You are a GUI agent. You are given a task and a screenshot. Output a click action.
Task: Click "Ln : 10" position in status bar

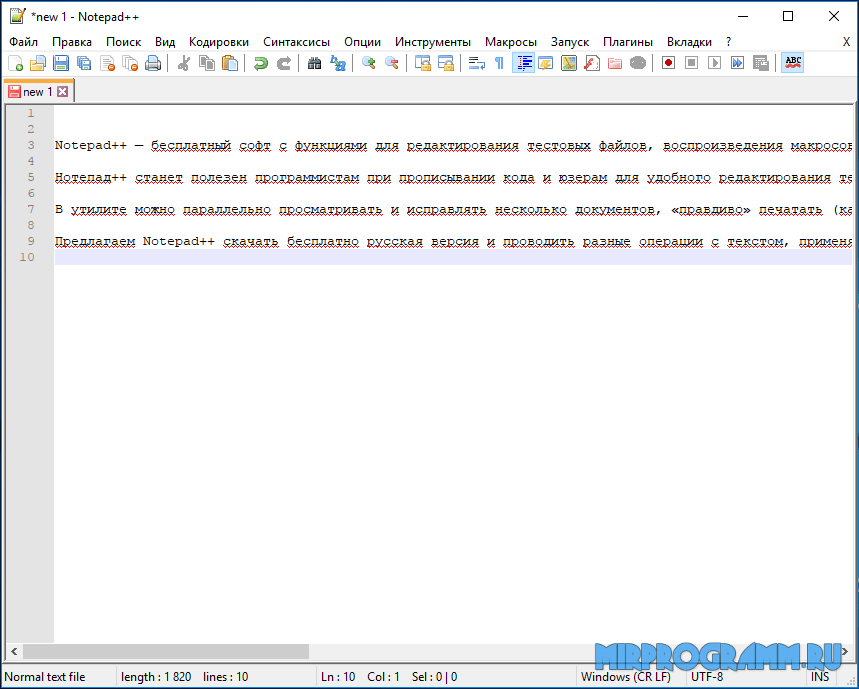click(338, 677)
